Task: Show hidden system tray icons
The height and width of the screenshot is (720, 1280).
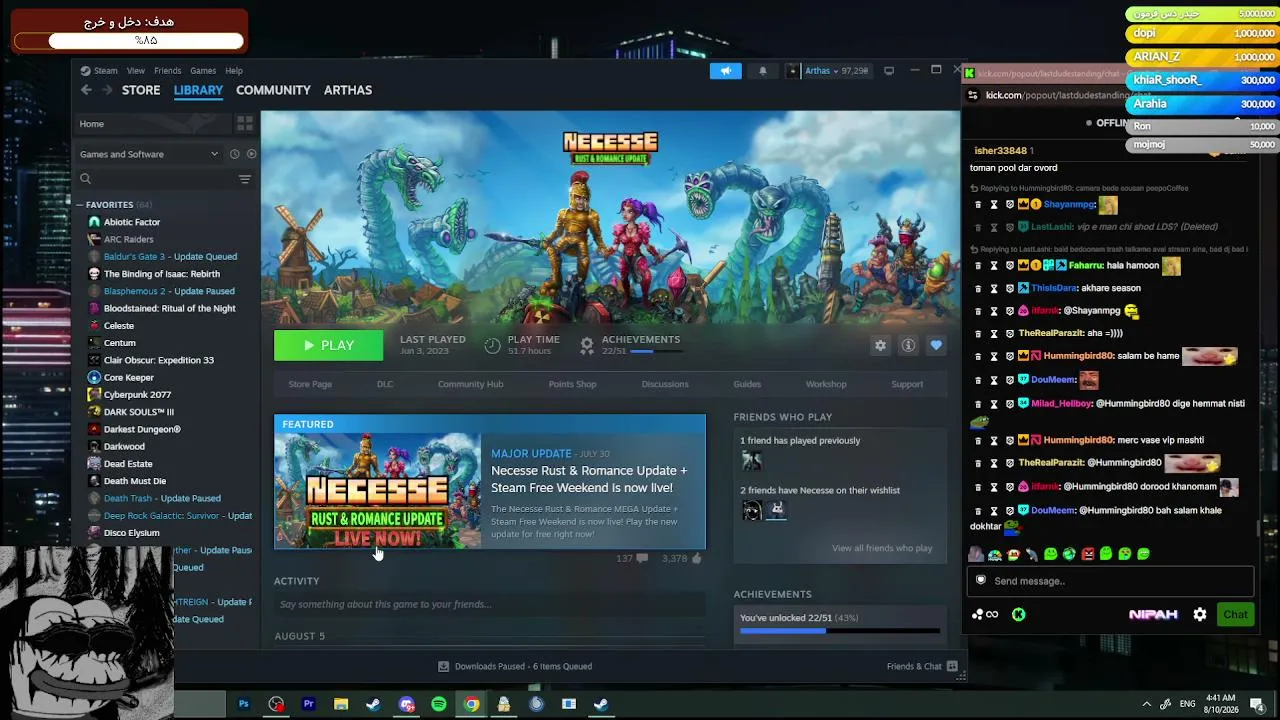Action: pyautogui.click(x=1146, y=704)
